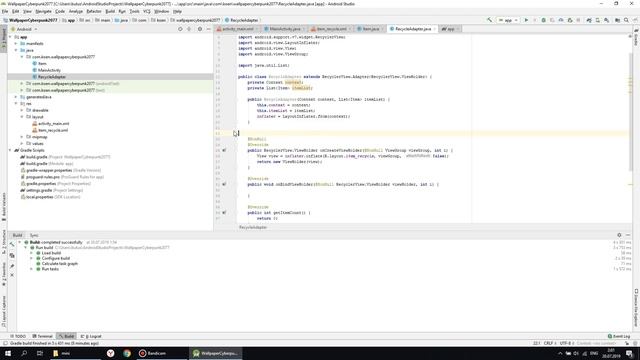This screenshot has width=640, height=360.
Task: Open the Event Log
Action: pos(619,336)
